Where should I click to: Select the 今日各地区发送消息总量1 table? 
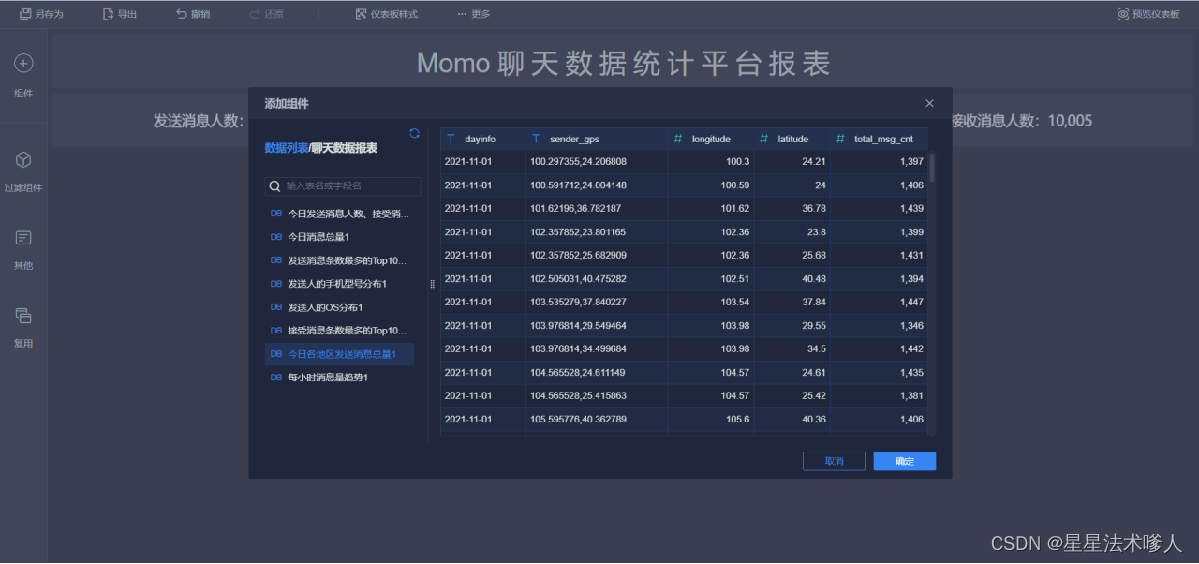[x=339, y=354]
